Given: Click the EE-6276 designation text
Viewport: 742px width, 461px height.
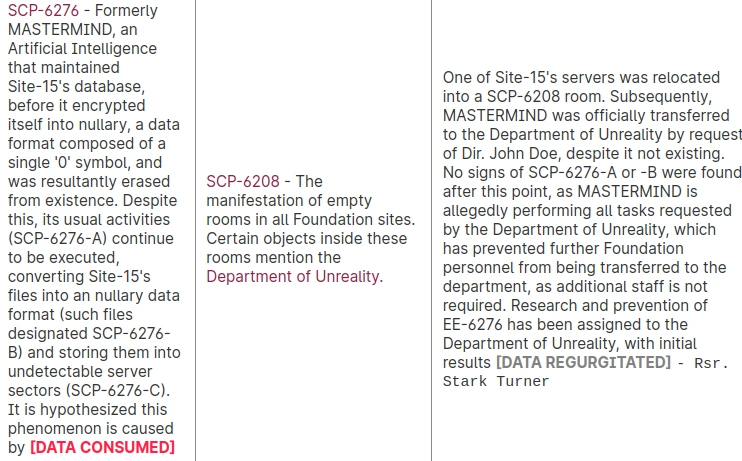Looking at the screenshot, I should click(472, 324).
